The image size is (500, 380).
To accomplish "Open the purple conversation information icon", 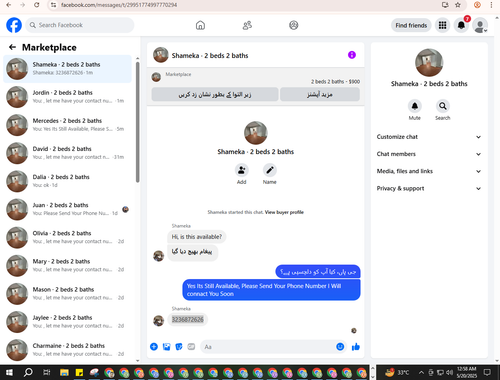I will 352,55.
